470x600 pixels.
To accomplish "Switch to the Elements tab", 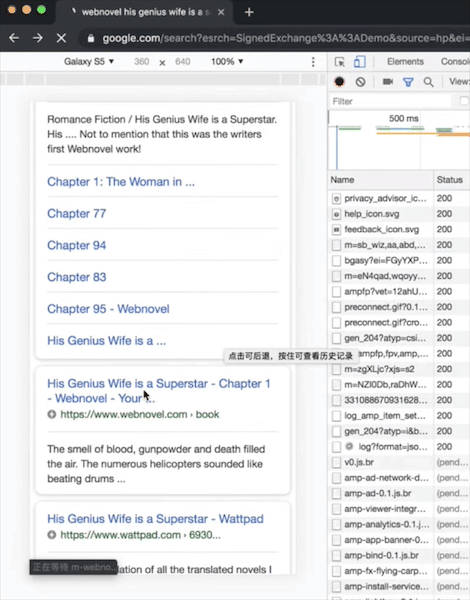I will pyautogui.click(x=405, y=62).
